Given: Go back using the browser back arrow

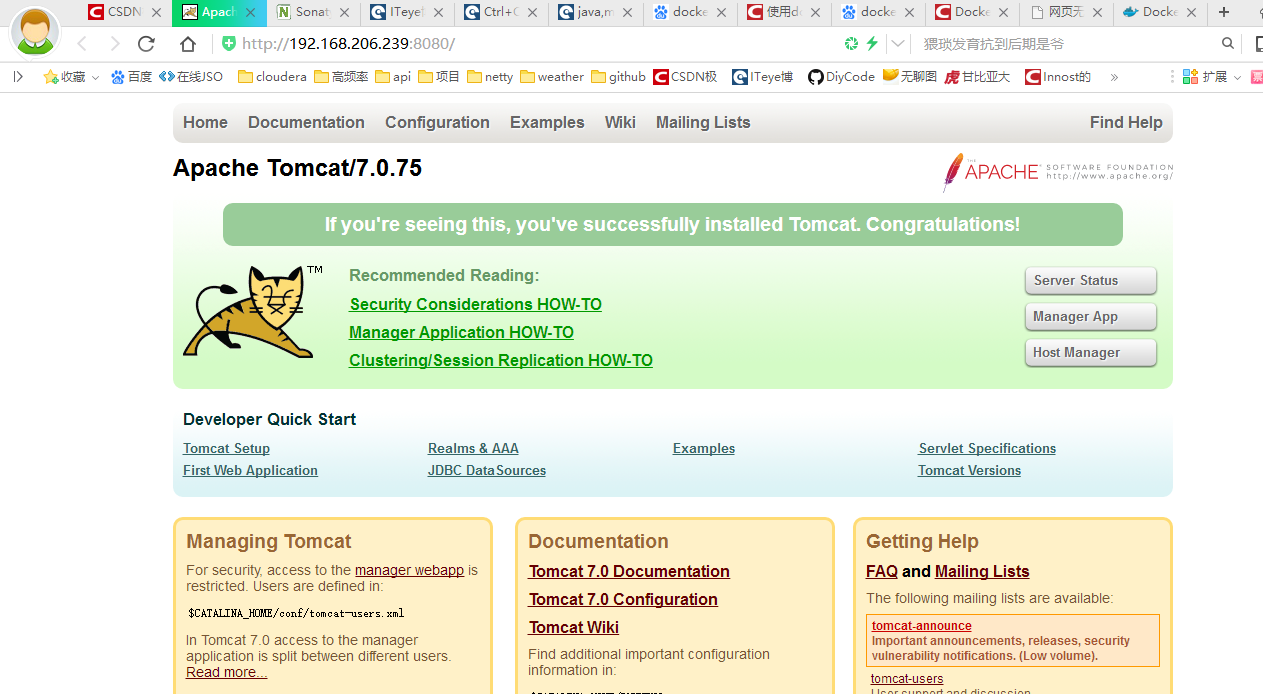Looking at the screenshot, I should pos(82,44).
